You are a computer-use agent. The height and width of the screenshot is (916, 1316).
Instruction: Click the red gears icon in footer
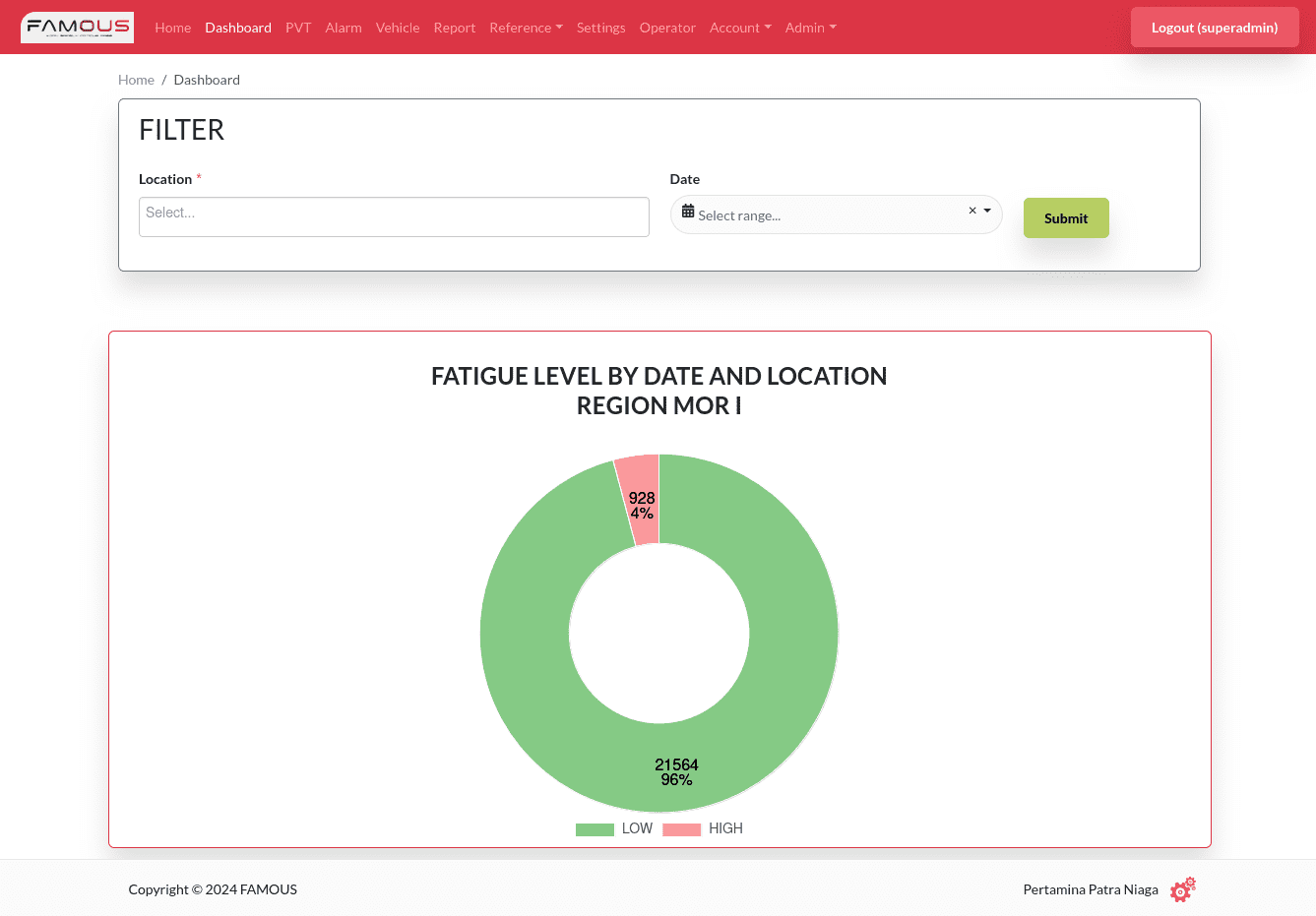(1182, 889)
